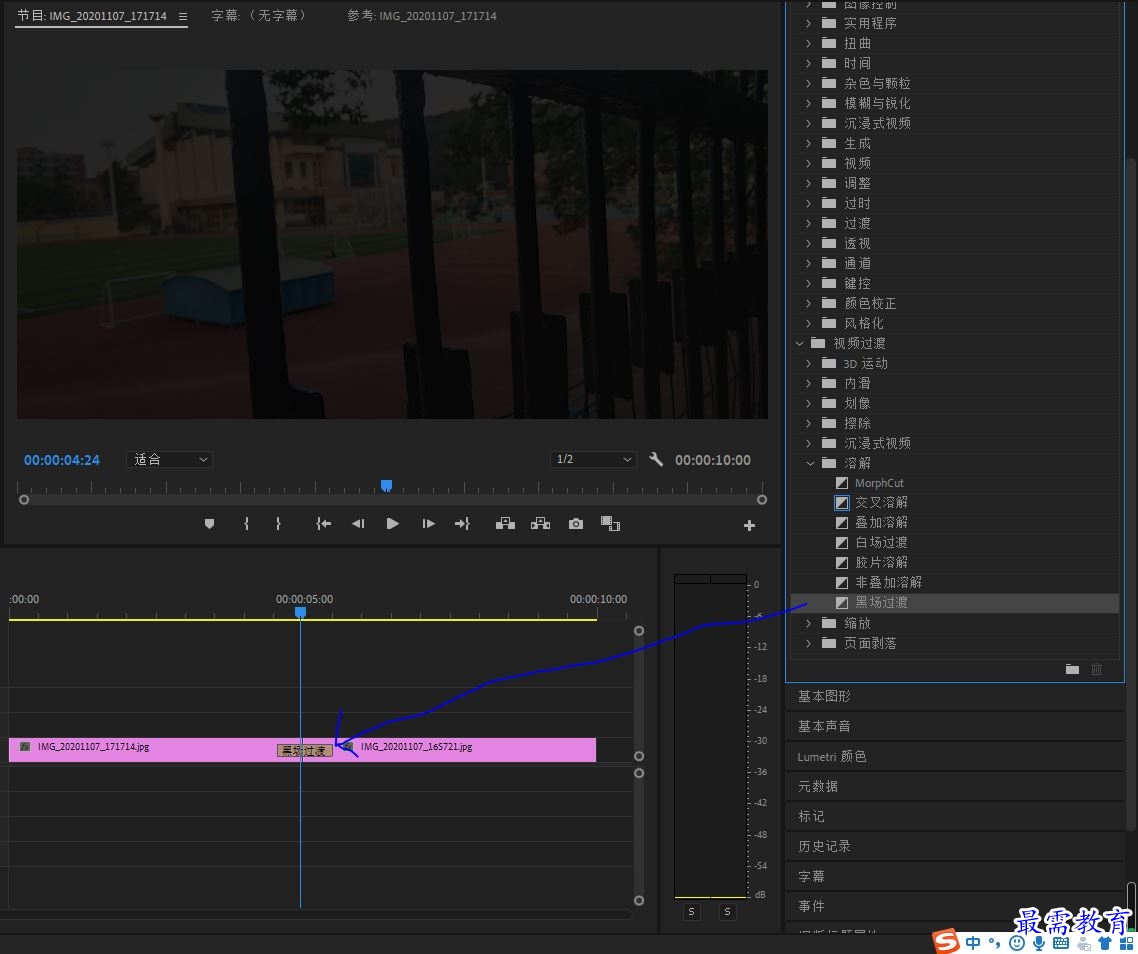The width and height of the screenshot is (1138, 954).
Task: Export frame with the camera icon
Action: (x=576, y=523)
